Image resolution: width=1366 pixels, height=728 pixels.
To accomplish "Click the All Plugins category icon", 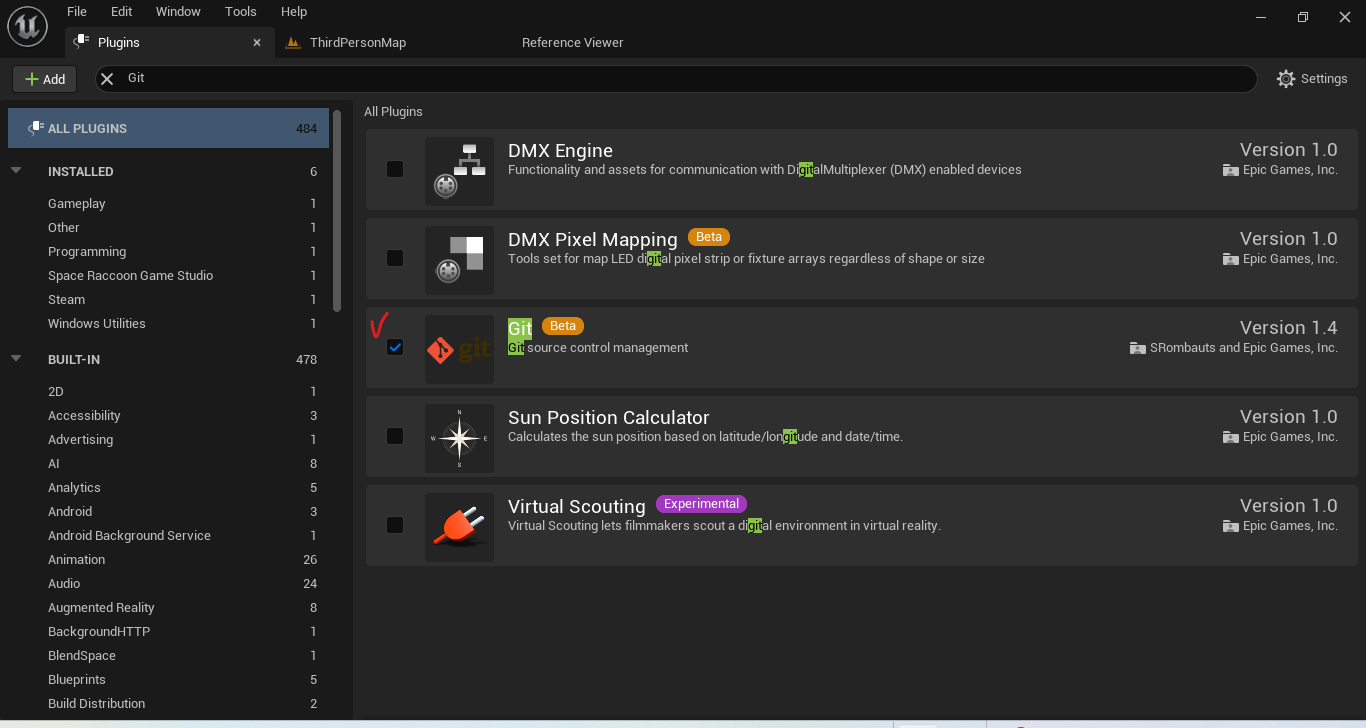I will pos(35,128).
